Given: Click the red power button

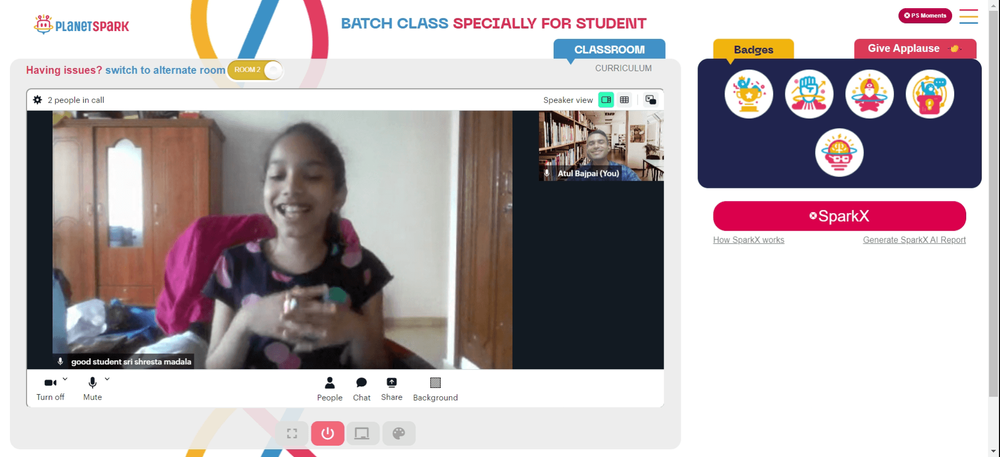Looking at the screenshot, I should point(328,433).
